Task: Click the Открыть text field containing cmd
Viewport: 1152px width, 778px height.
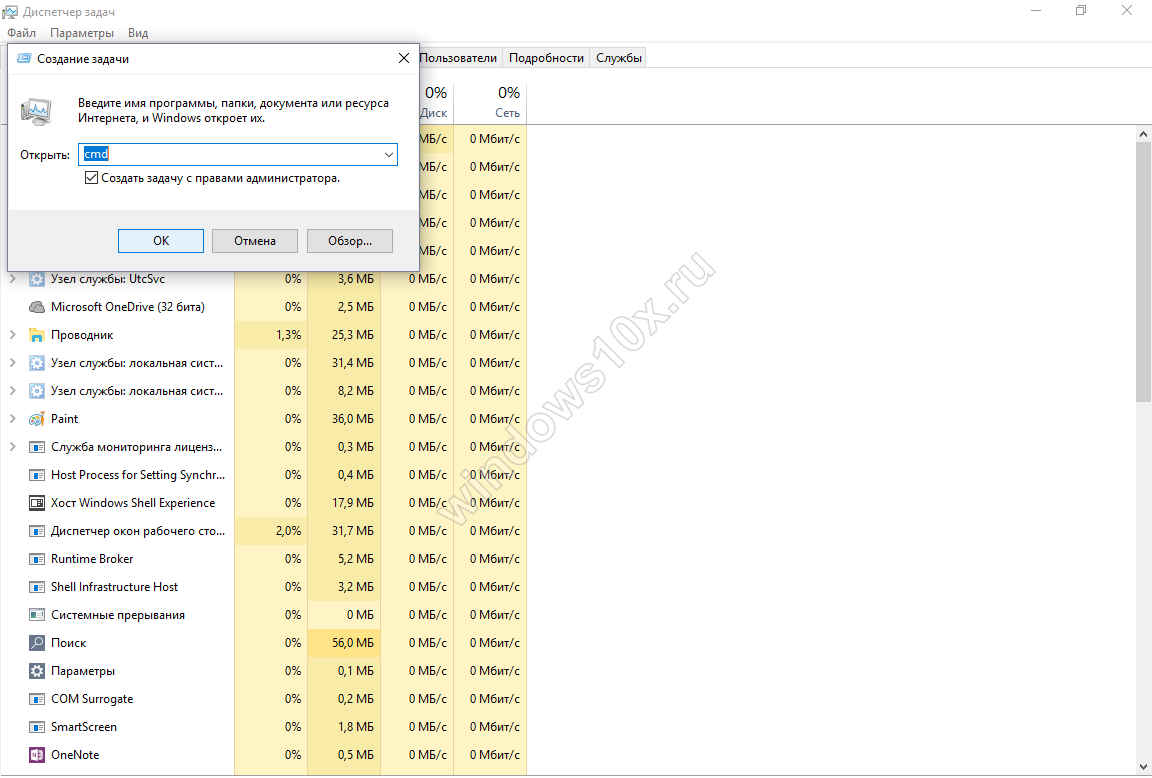Action: [230, 155]
